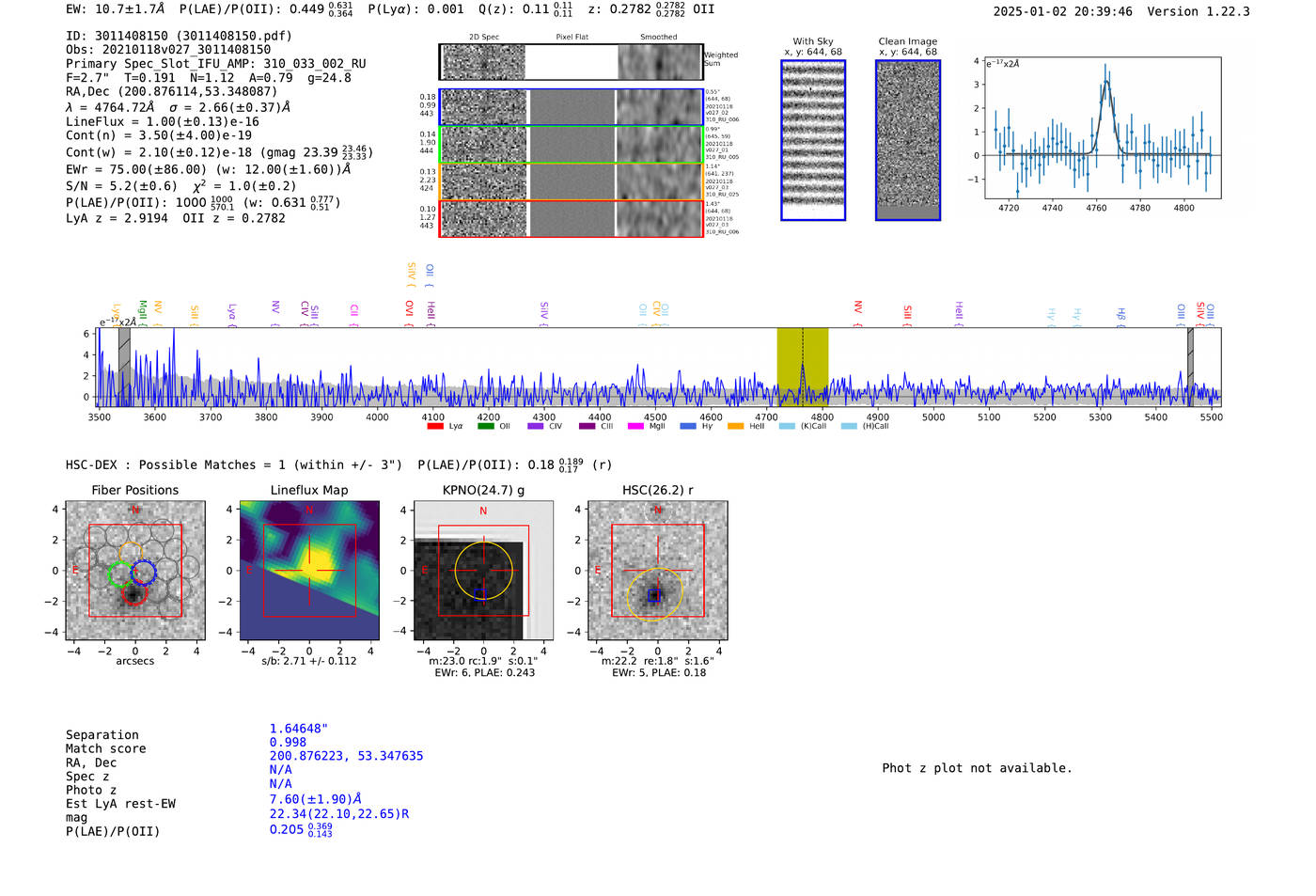
Task: Click the 'S/N = 5.2(±0.6)' value
Action: 122,186
